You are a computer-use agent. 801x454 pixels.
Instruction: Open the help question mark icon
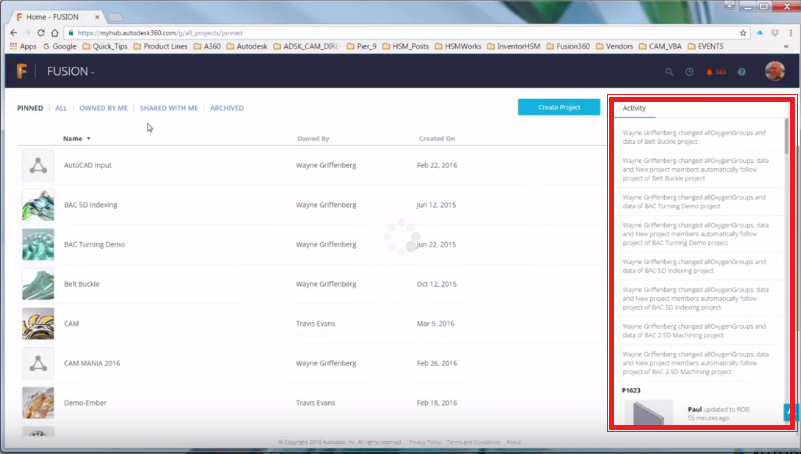741,72
